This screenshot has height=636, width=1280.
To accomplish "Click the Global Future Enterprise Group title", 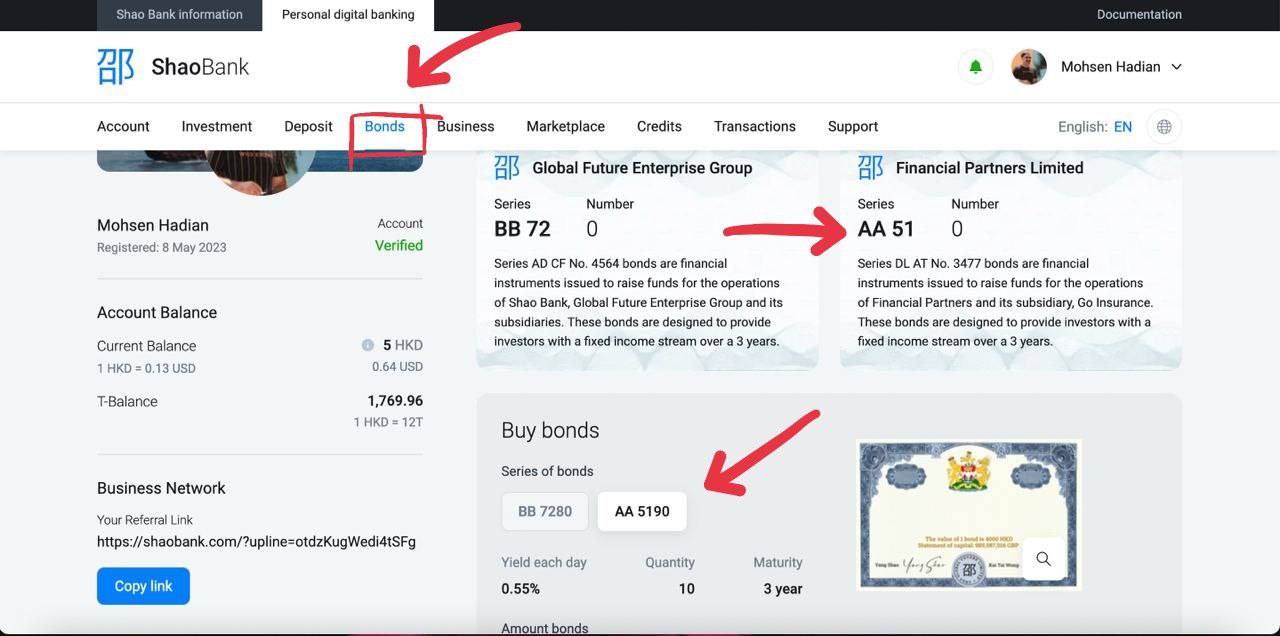I will point(642,168).
